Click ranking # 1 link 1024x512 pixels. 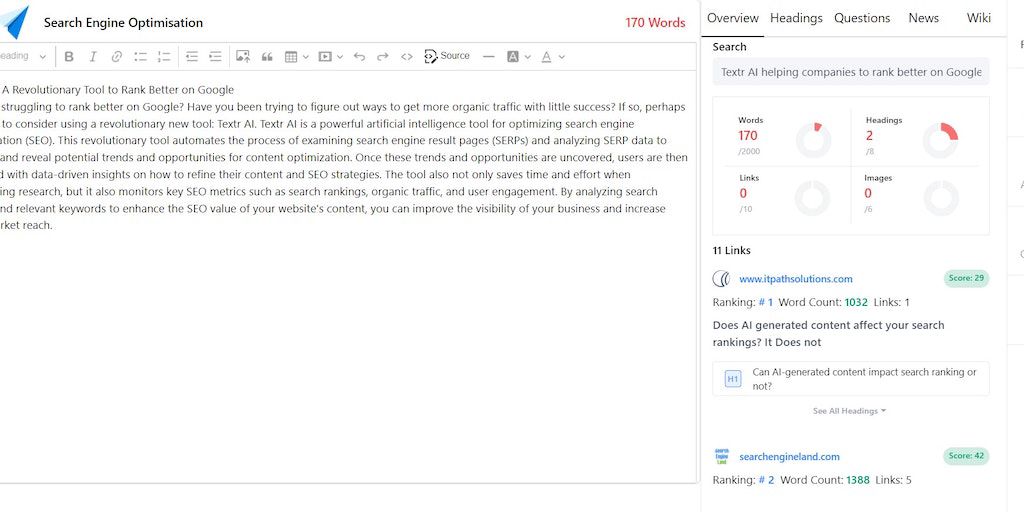765,302
